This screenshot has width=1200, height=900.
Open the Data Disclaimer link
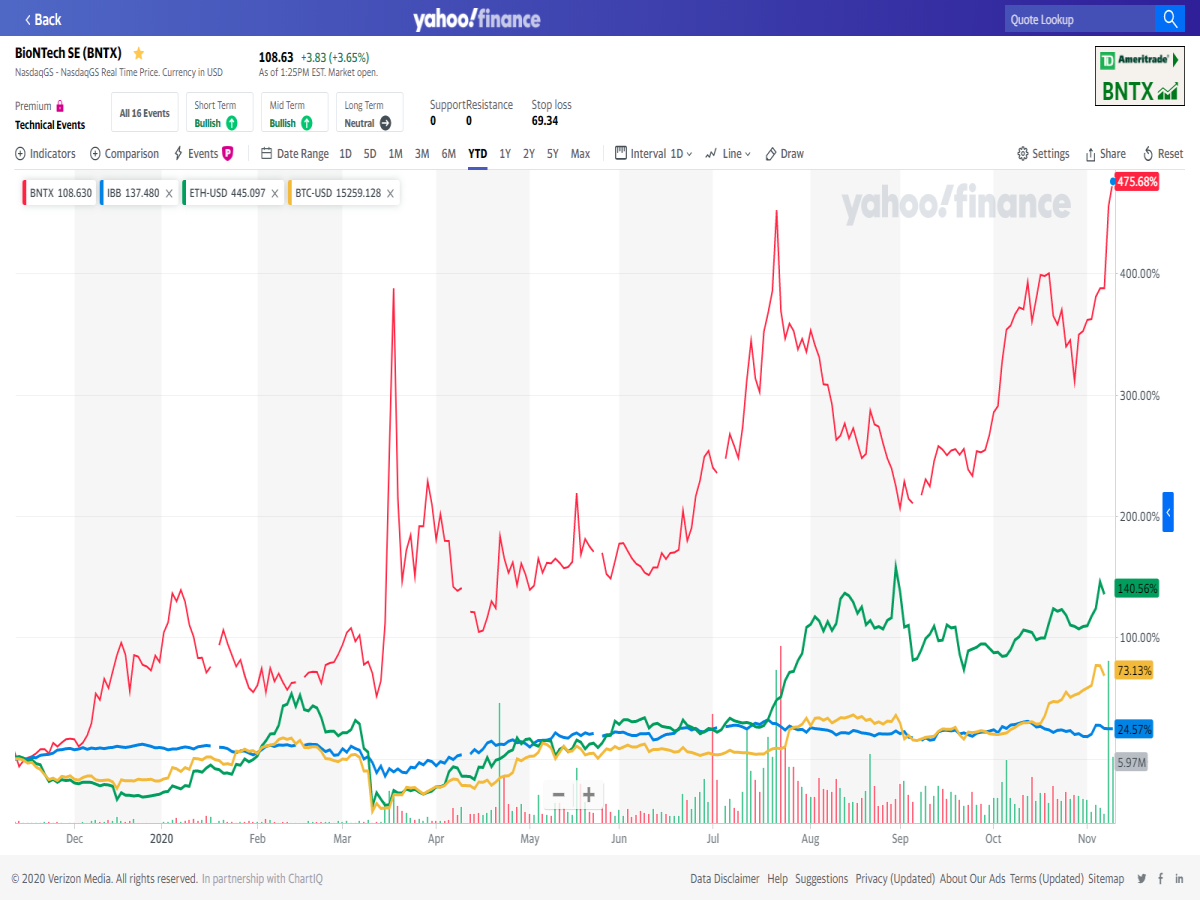pos(724,879)
